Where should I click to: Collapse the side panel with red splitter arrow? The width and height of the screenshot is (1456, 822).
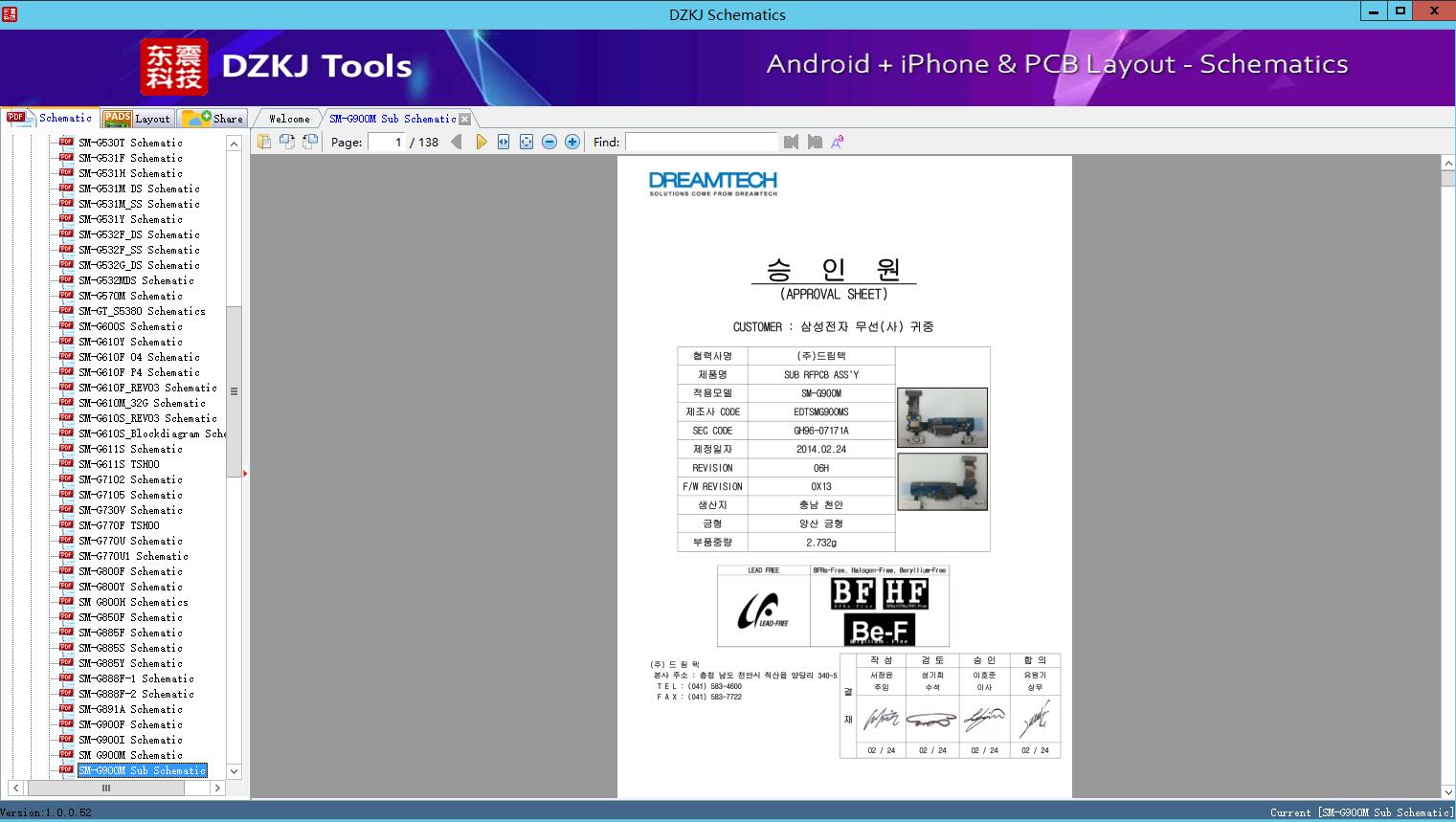click(245, 473)
